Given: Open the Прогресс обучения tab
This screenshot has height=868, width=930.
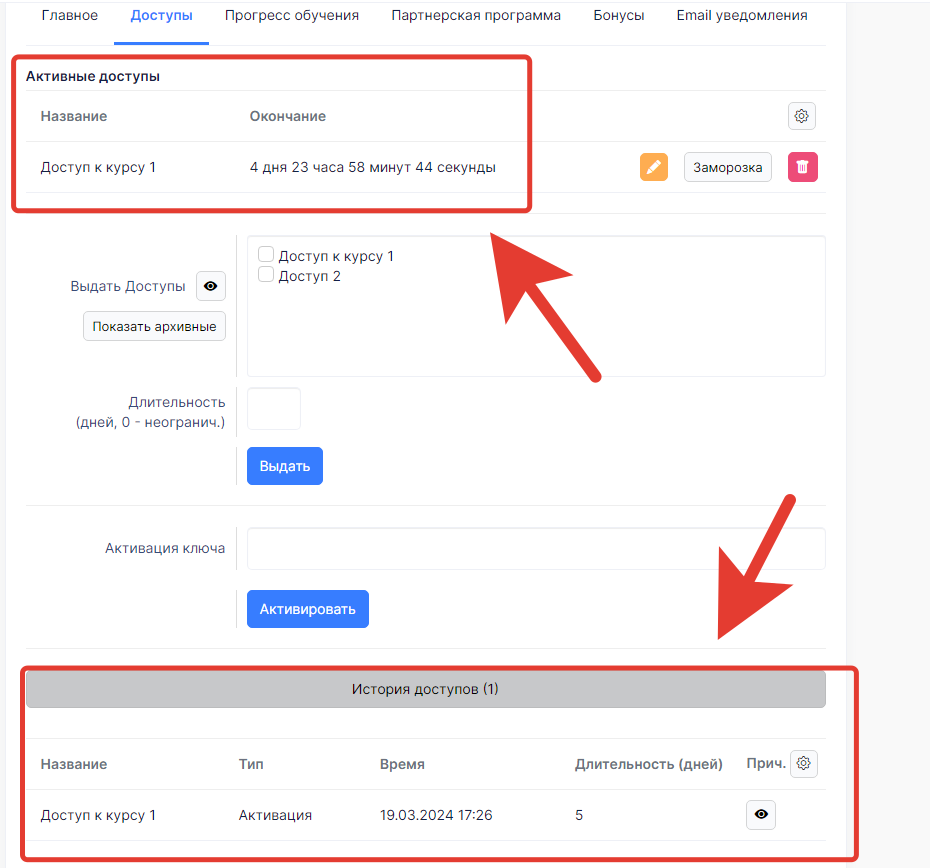Looking at the screenshot, I should (x=291, y=16).
